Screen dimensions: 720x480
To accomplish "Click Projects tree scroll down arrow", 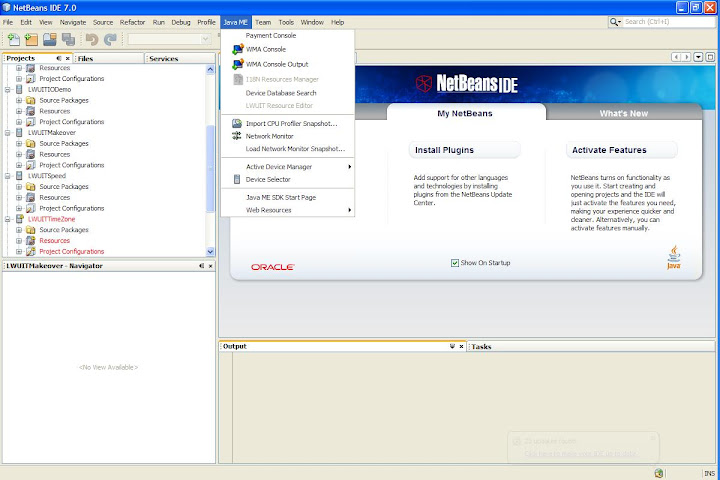I will click(210, 251).
